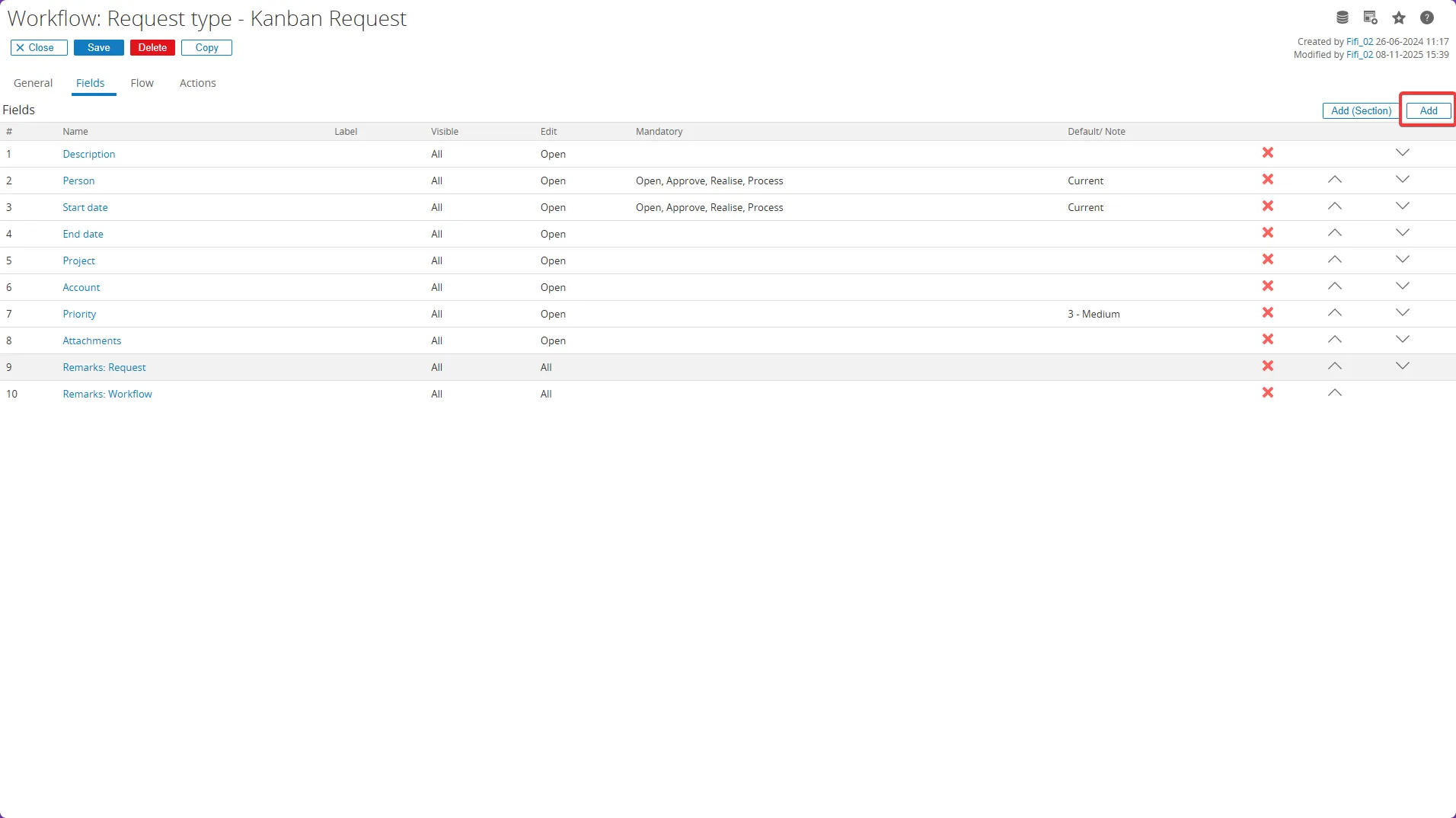Go to the Actions tab

click(197, 83)
